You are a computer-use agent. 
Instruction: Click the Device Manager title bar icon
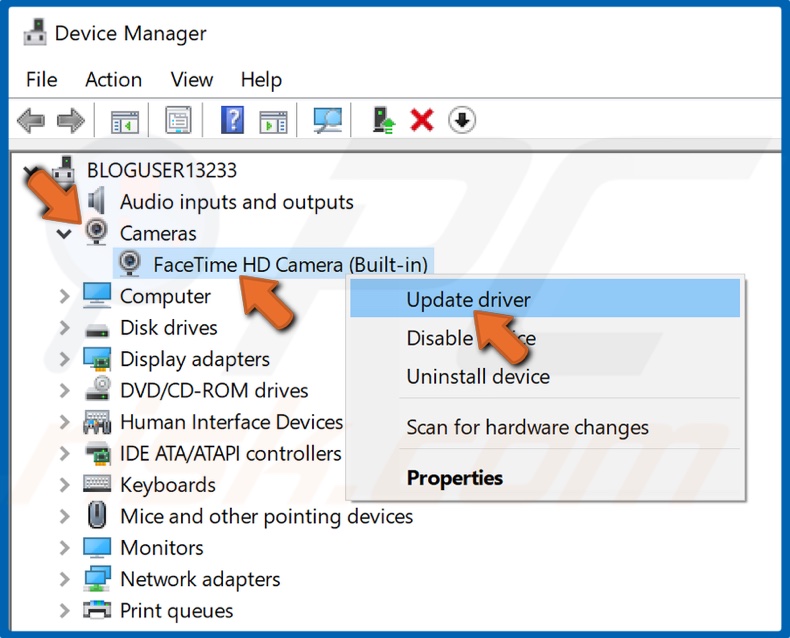[35, 32]
